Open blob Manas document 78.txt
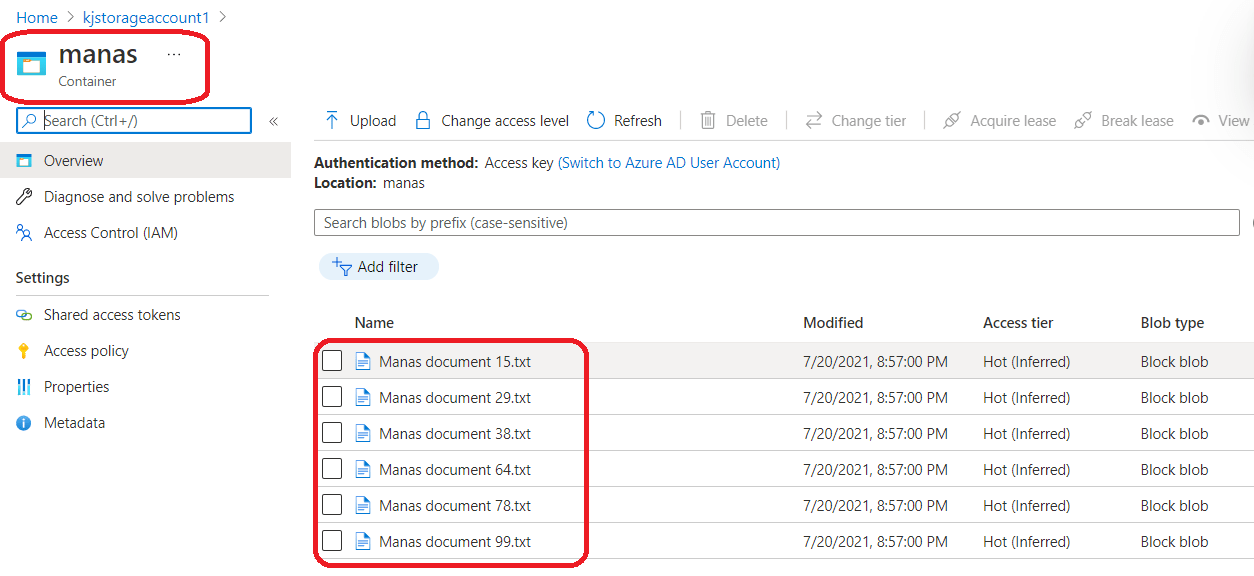The height and width of the screenshot is (576, 1254). (x=455, y=505)
